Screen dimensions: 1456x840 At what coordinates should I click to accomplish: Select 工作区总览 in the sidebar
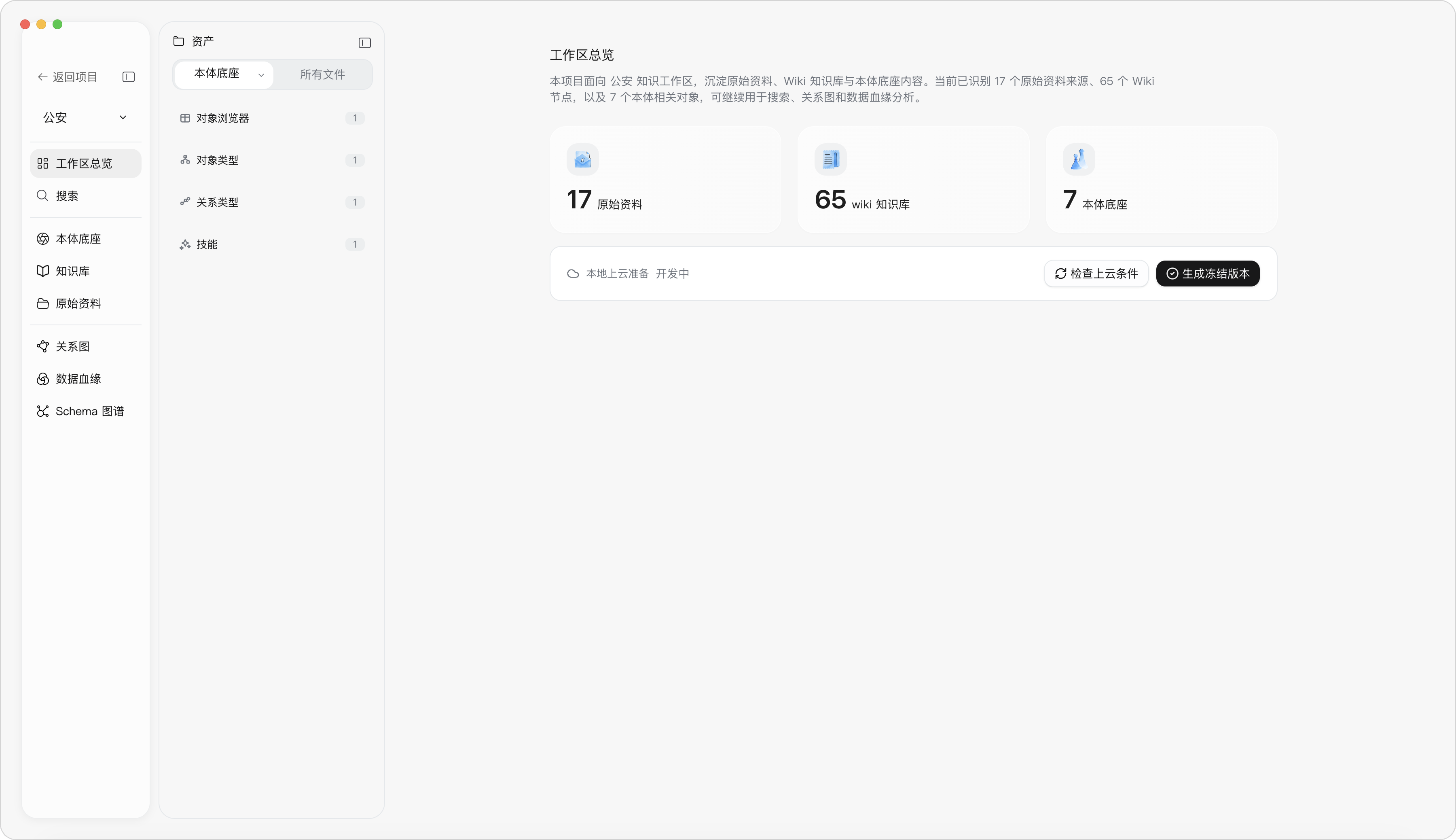85,163
